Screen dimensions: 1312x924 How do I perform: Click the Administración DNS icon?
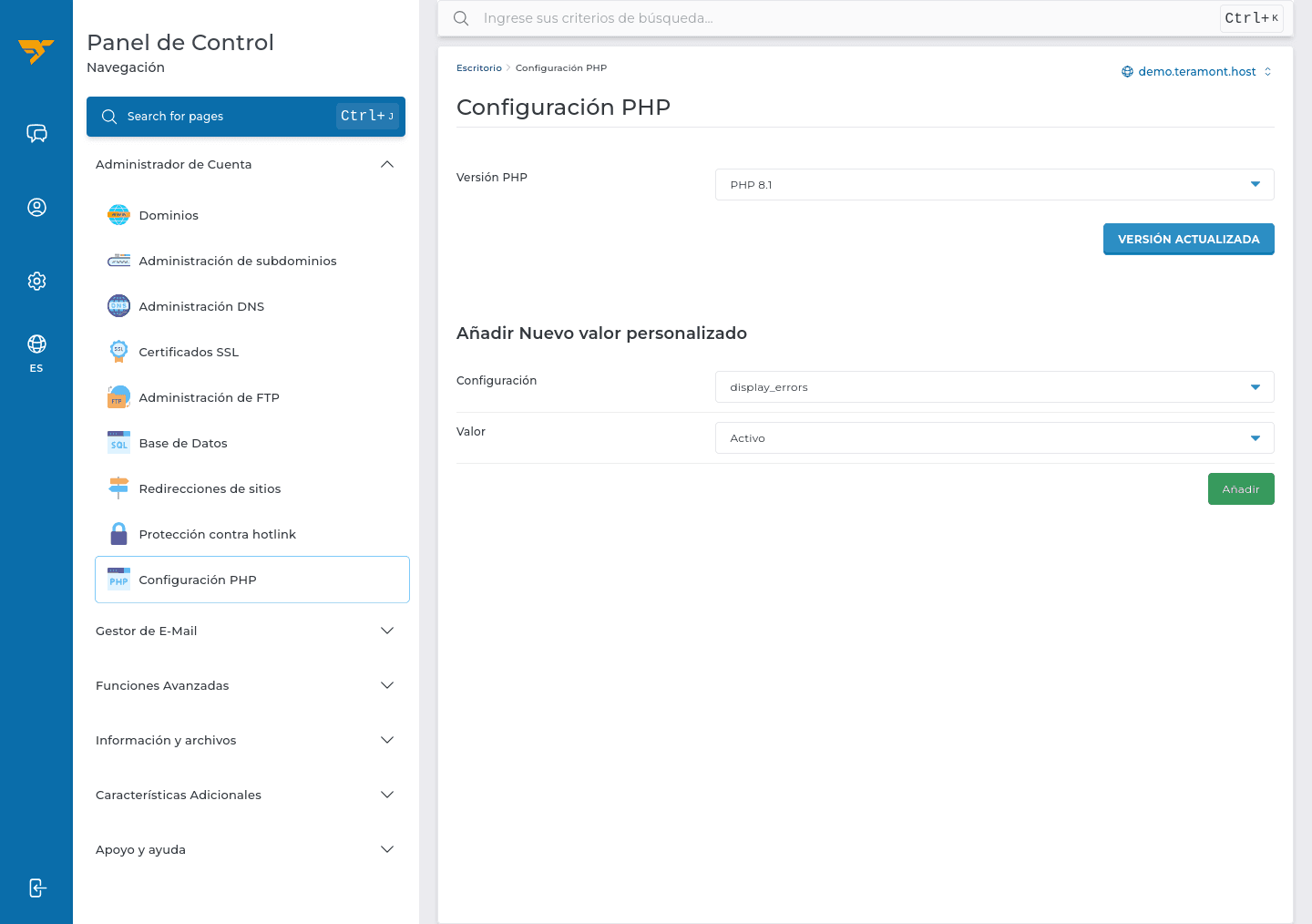[118, 306]
